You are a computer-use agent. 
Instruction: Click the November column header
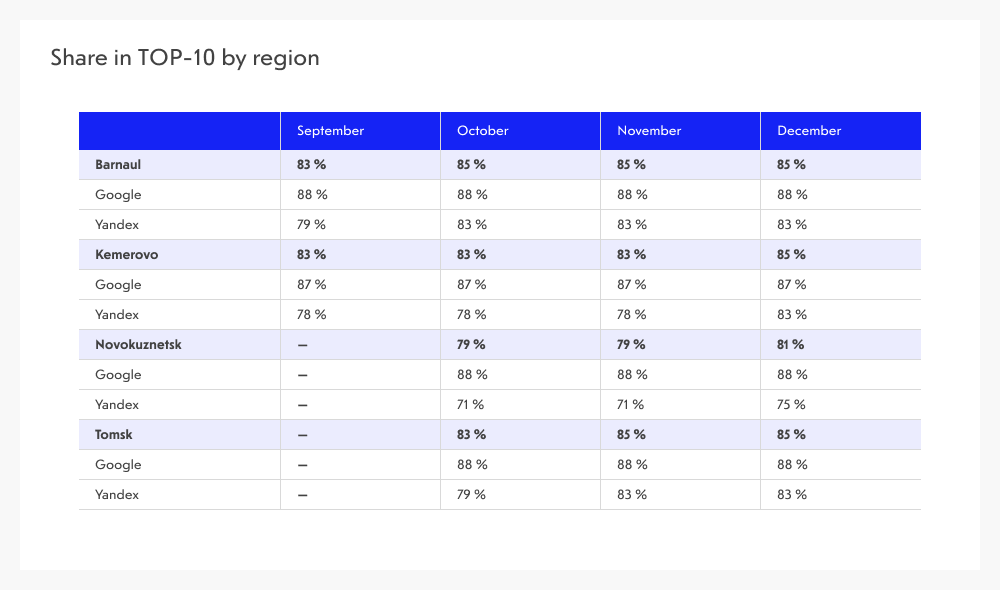click(649, 131)
